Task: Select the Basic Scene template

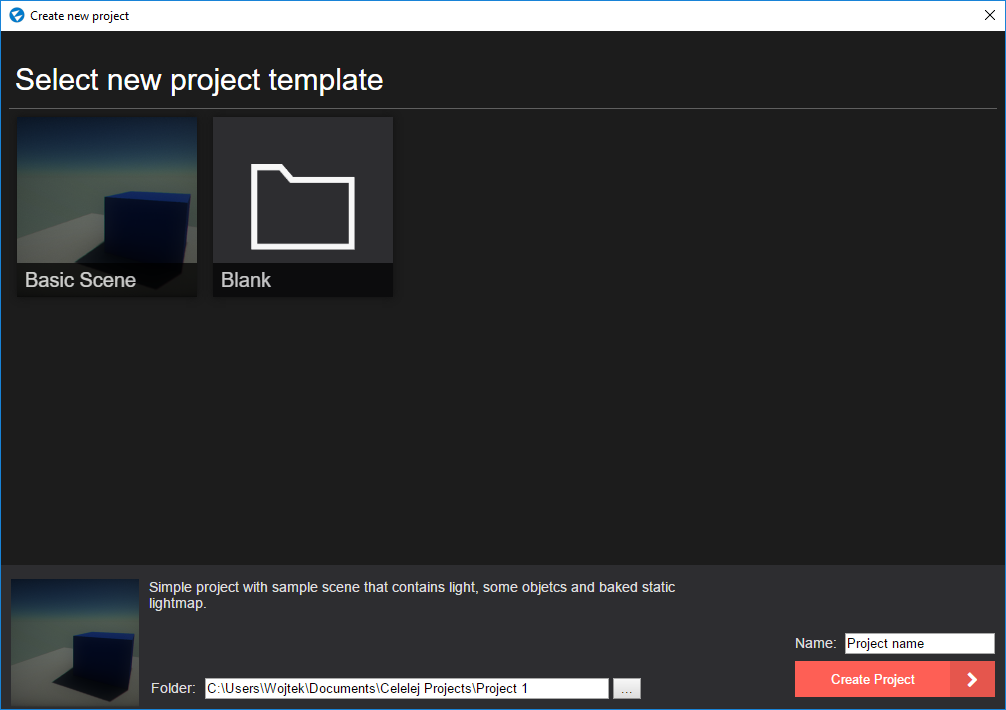Action: 107,206
